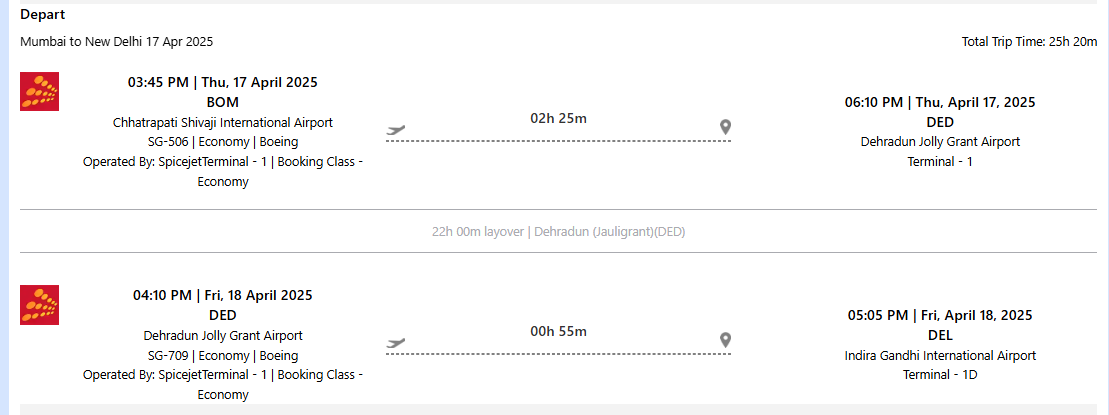Click SpiceJet logo for flight SG-709
This screenshot has height=415, width=1109.
point(39,305)
